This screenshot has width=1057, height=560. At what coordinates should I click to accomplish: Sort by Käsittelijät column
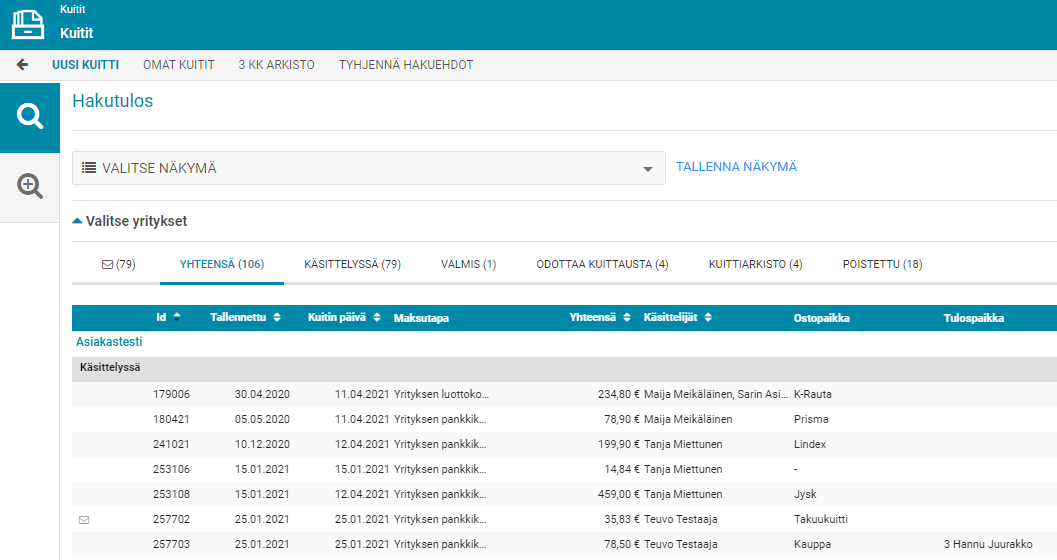pos(708,318)
